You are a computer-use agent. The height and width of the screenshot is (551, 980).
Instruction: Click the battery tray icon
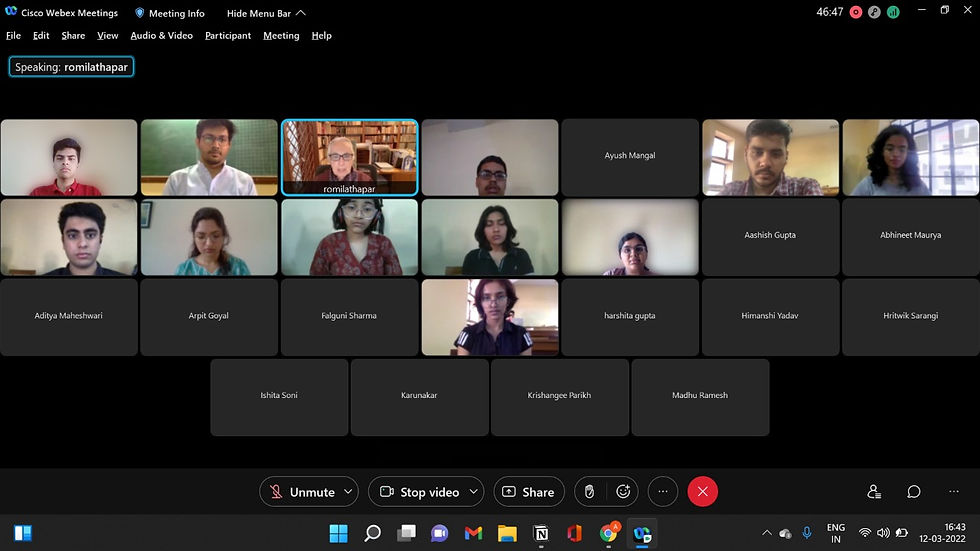point(901,533)
